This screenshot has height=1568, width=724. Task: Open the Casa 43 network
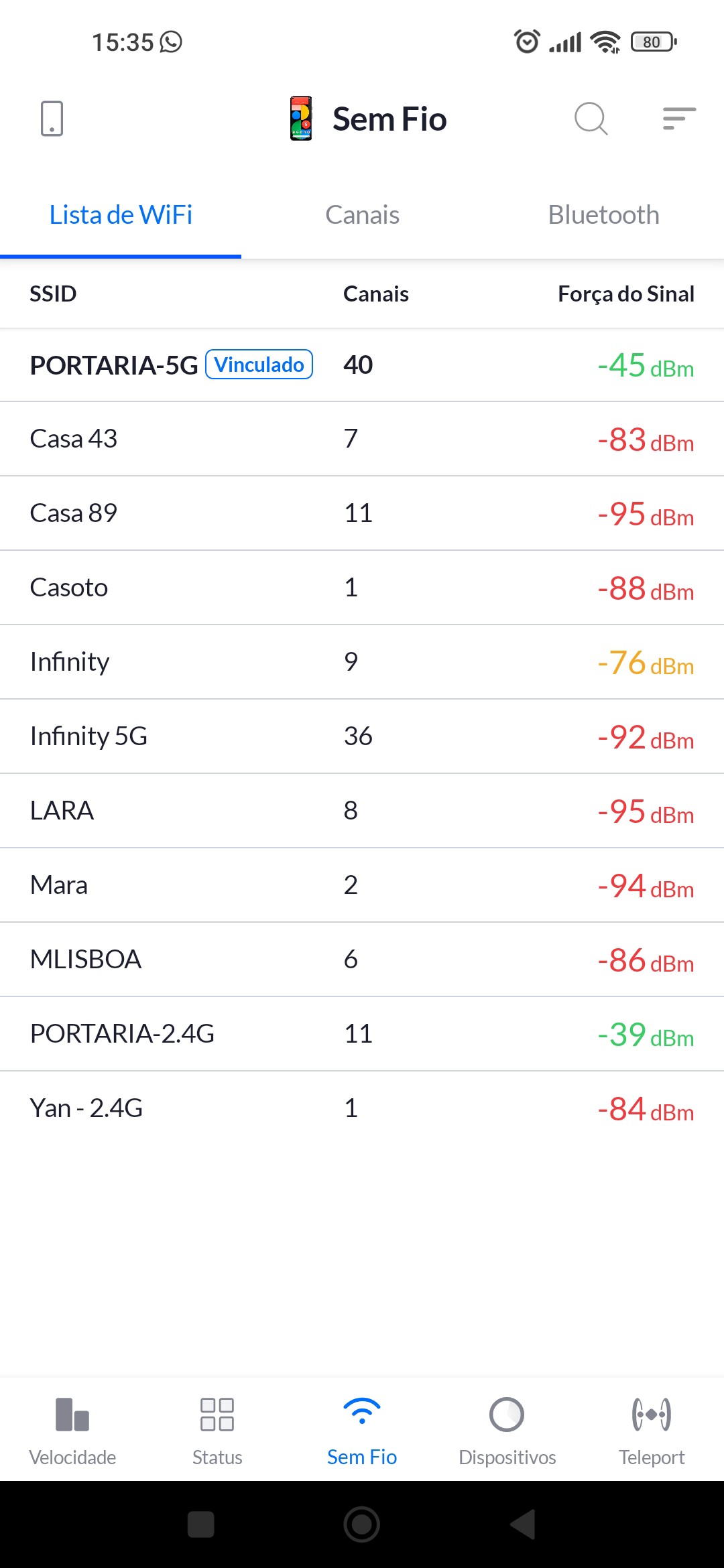(362, 439)
